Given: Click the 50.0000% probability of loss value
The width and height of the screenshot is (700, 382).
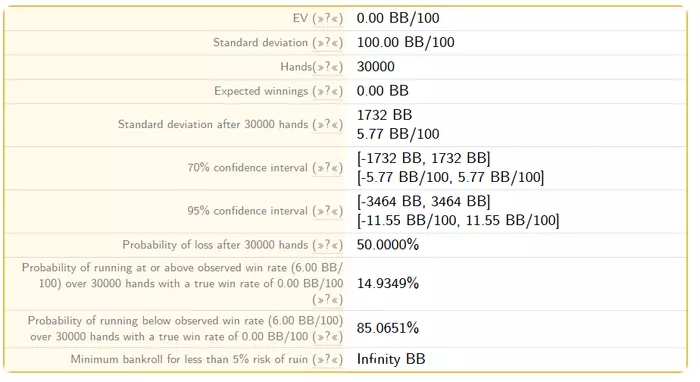Looking at the screenshot, I should 388,245.
